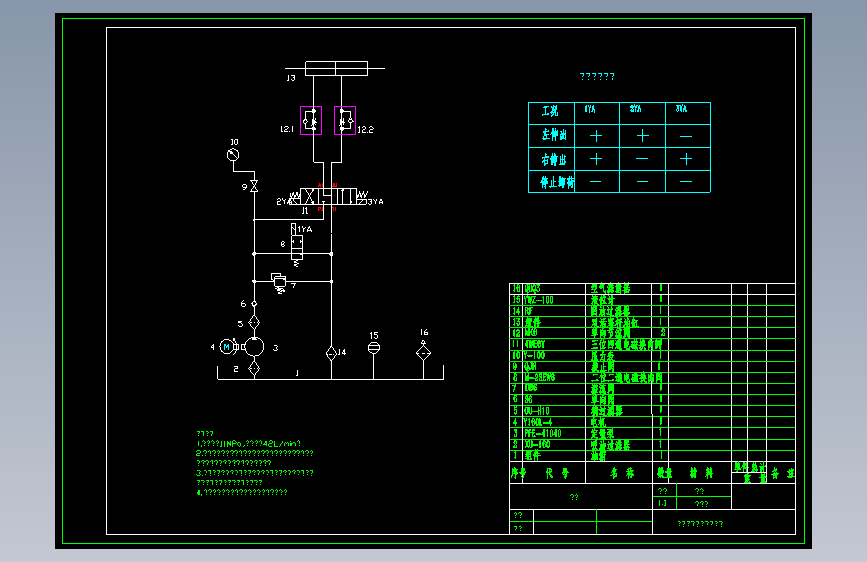The image size is (867, 562).
Task: Click the minus sign in 右伸出 row under 2YA
Action: tap(642, 159)
